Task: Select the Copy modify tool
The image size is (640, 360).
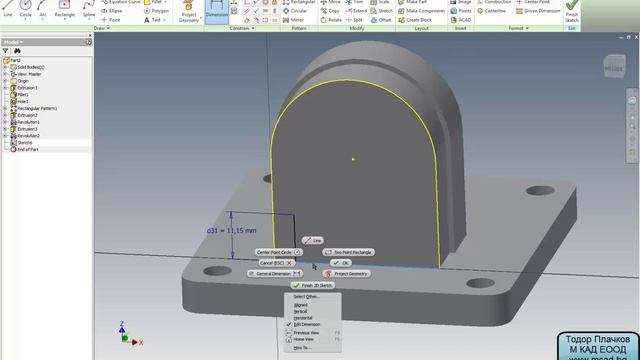Action: click(x=330, y=11)
